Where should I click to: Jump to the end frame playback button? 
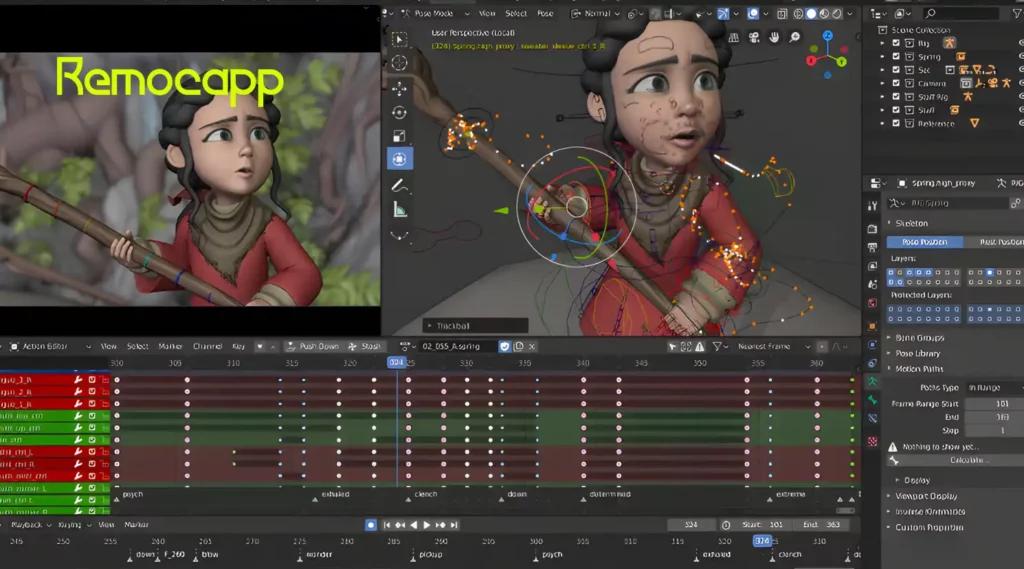[x=454, y=525]
